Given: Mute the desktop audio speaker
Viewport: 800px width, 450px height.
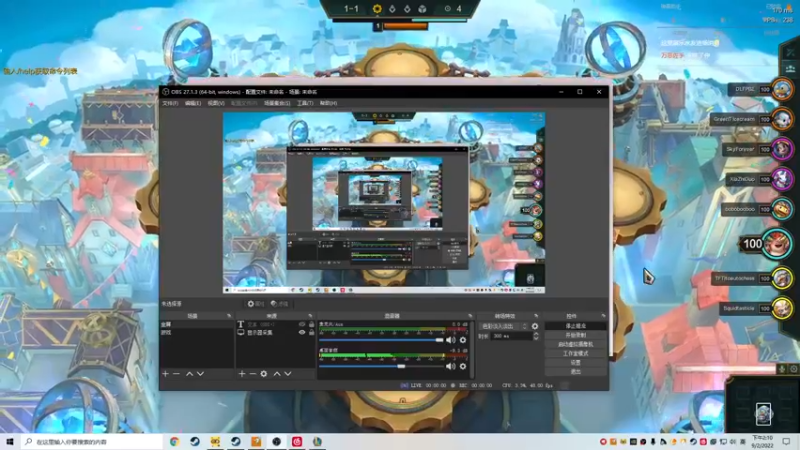Looking at the screenshot, I should tap(451, 366).
